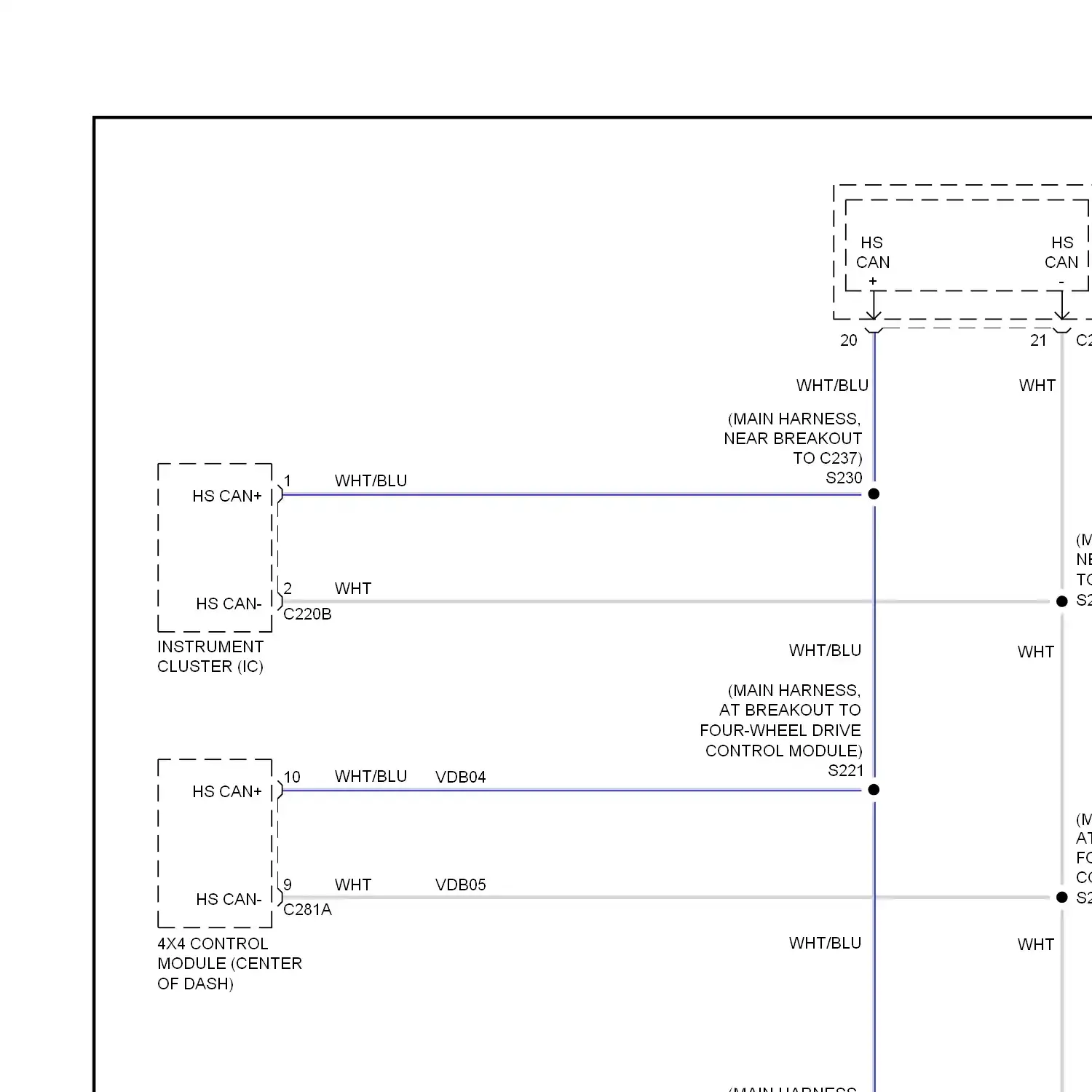Click pin number 21 label
Image resolution: width=1092 pixels, height=1092 pixels.
pos(1038,341)
